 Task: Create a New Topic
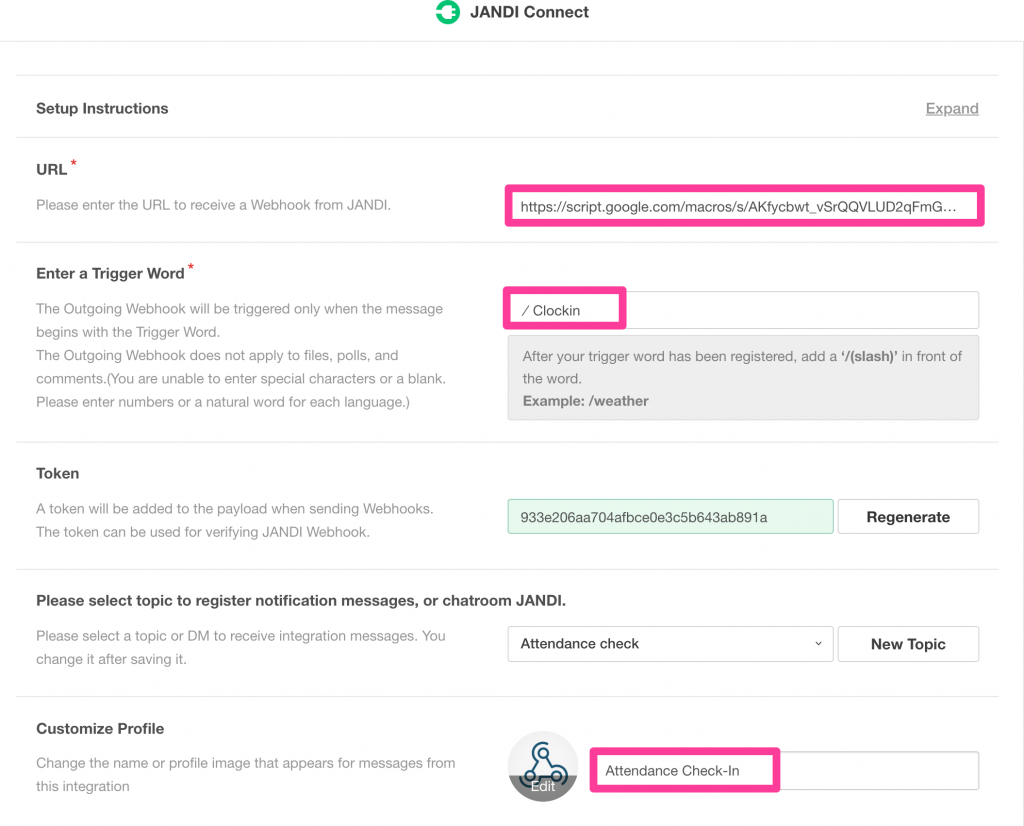pos(907,644)
